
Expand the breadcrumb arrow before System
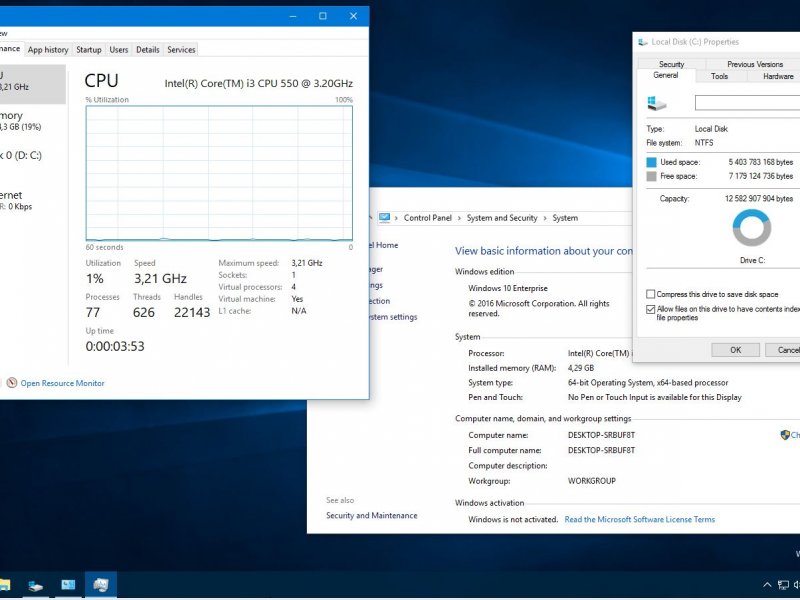(545, 218)
